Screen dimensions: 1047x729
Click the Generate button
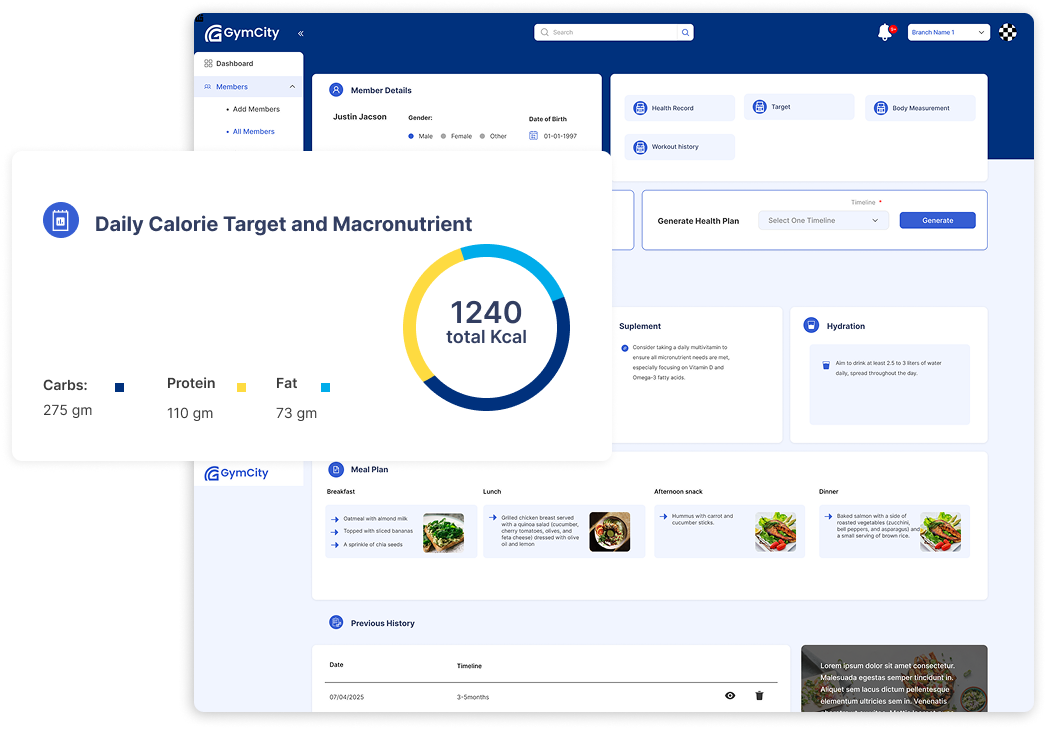click(937, 221)
